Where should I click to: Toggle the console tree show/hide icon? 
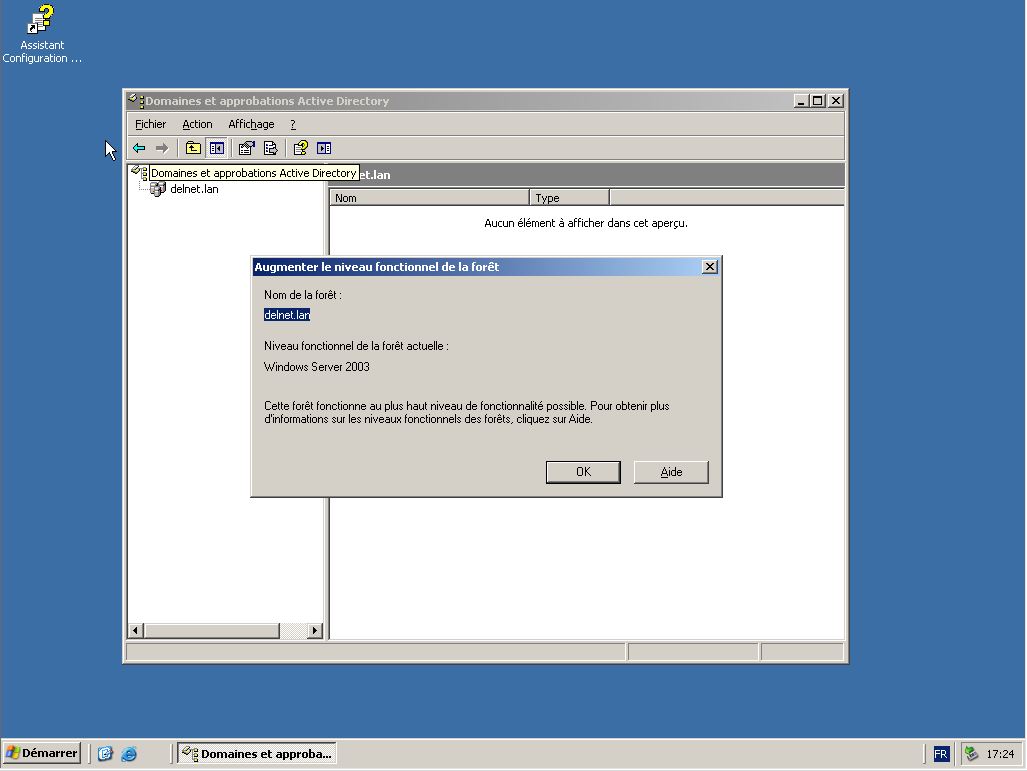tap(217, 148)
